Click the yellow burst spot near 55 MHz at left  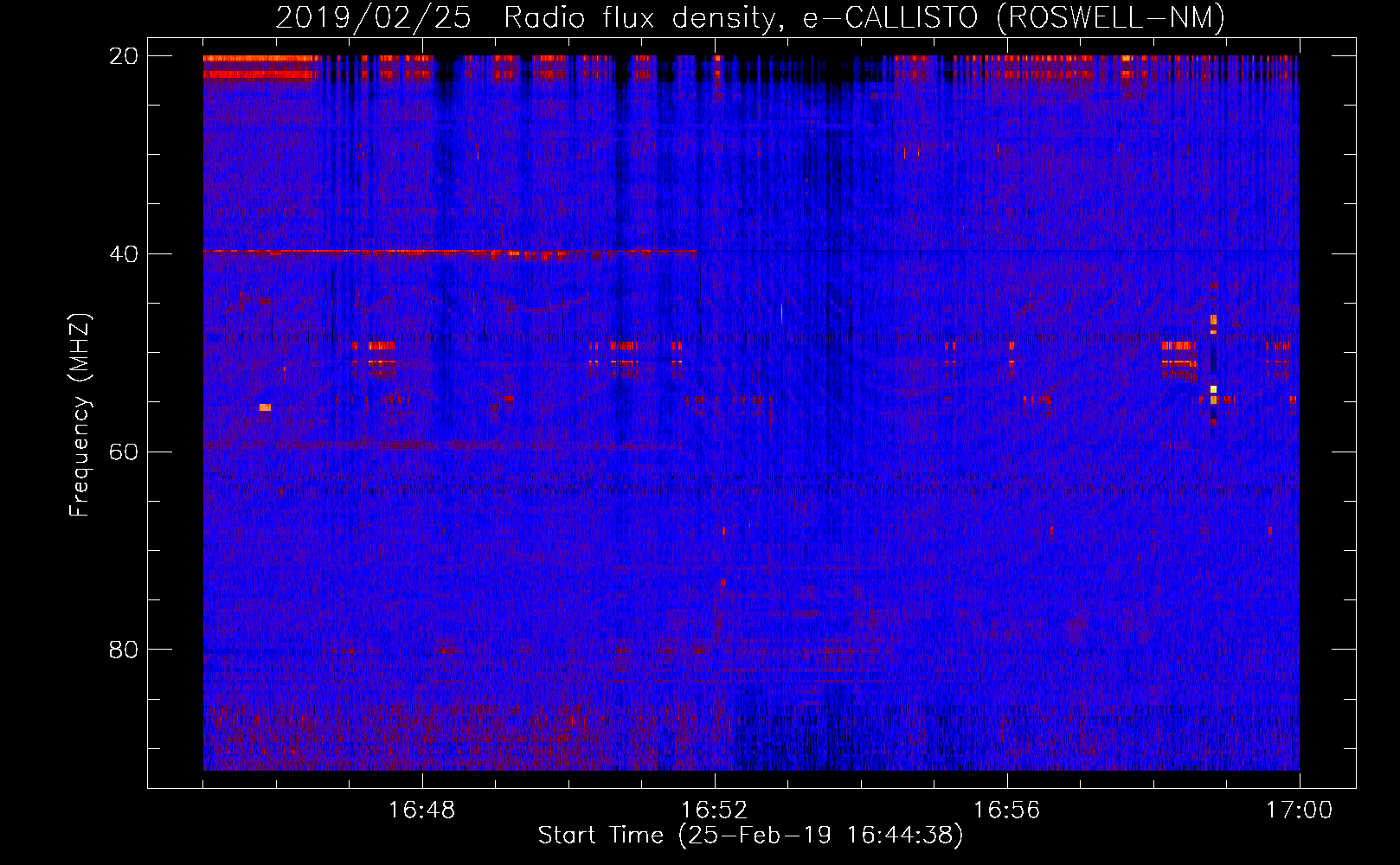pos(265,407)
